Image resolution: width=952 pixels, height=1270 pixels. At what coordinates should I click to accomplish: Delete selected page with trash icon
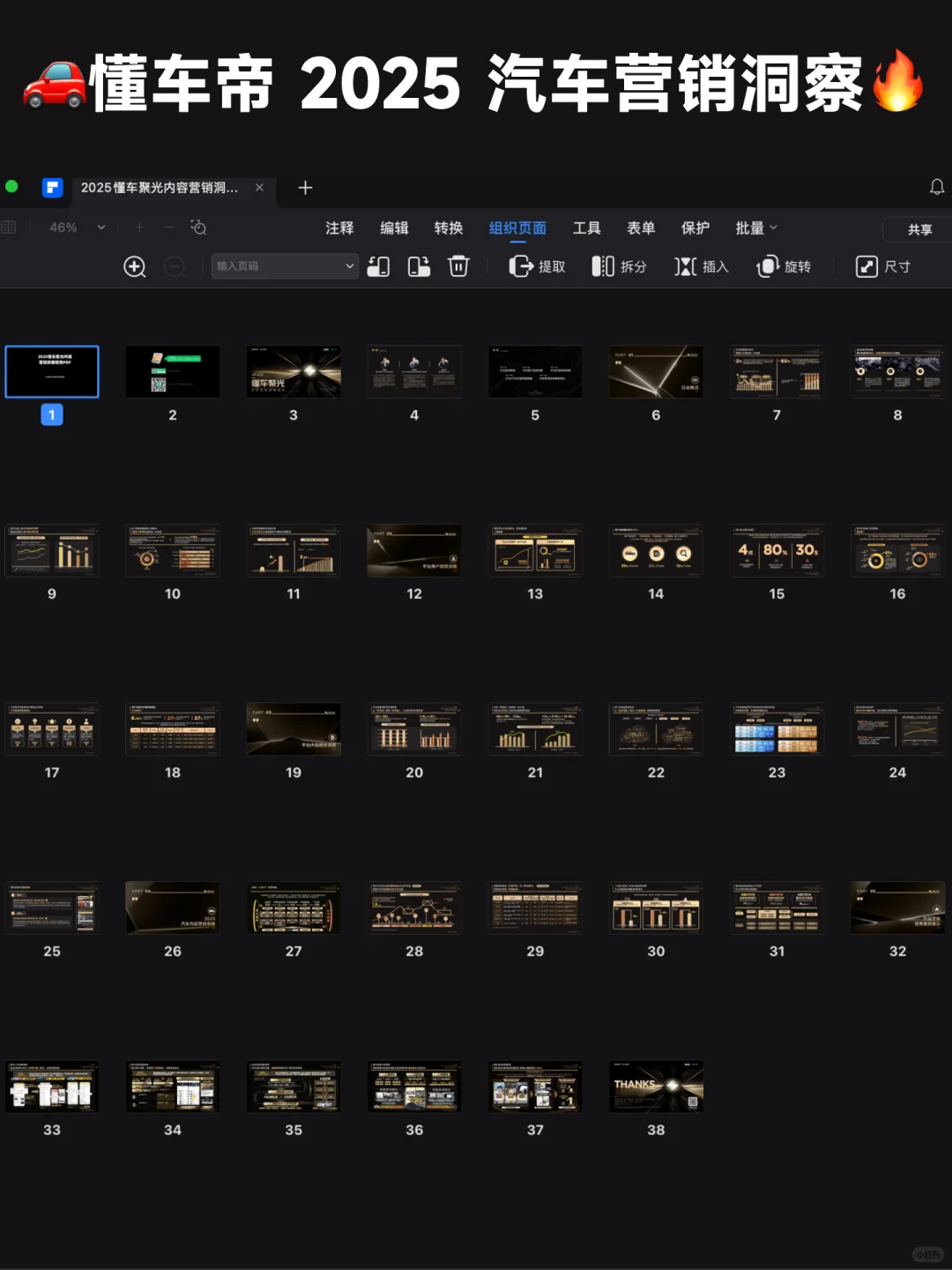click(459, 266)
